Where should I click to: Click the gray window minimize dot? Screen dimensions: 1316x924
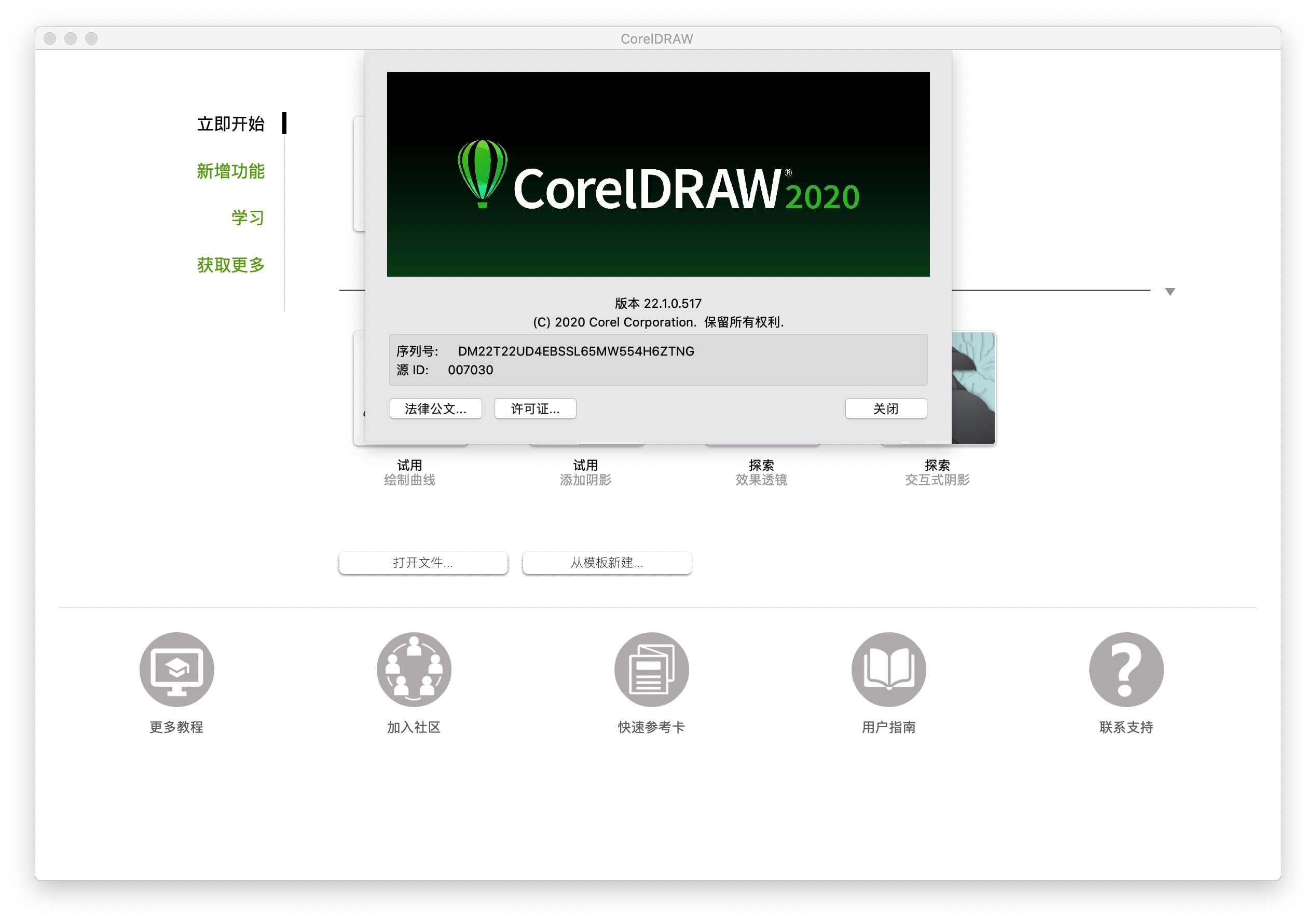(71, 38)
